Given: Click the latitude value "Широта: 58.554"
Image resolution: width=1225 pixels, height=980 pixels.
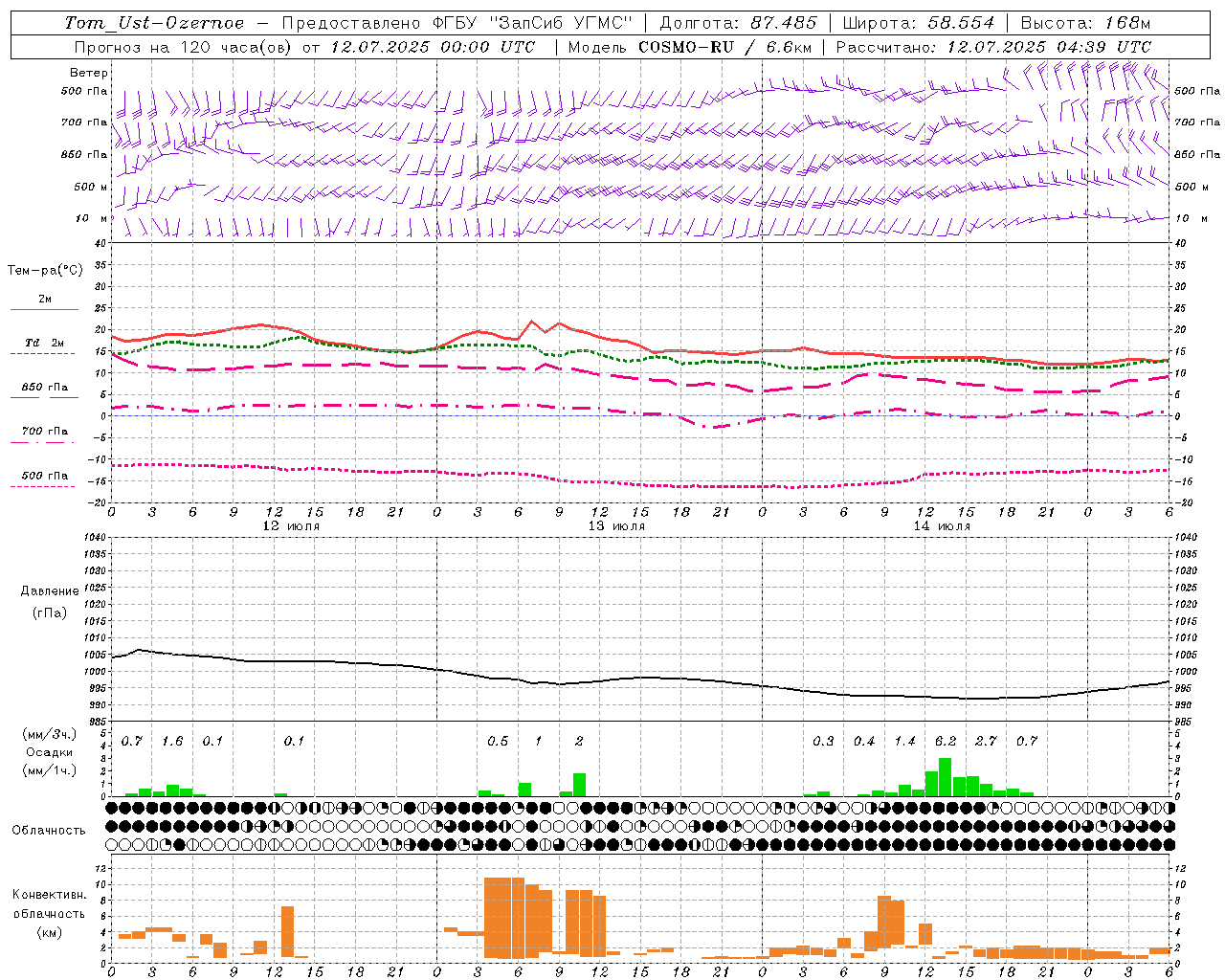Looking at the screenshot, I should click(x=919, y=23).
